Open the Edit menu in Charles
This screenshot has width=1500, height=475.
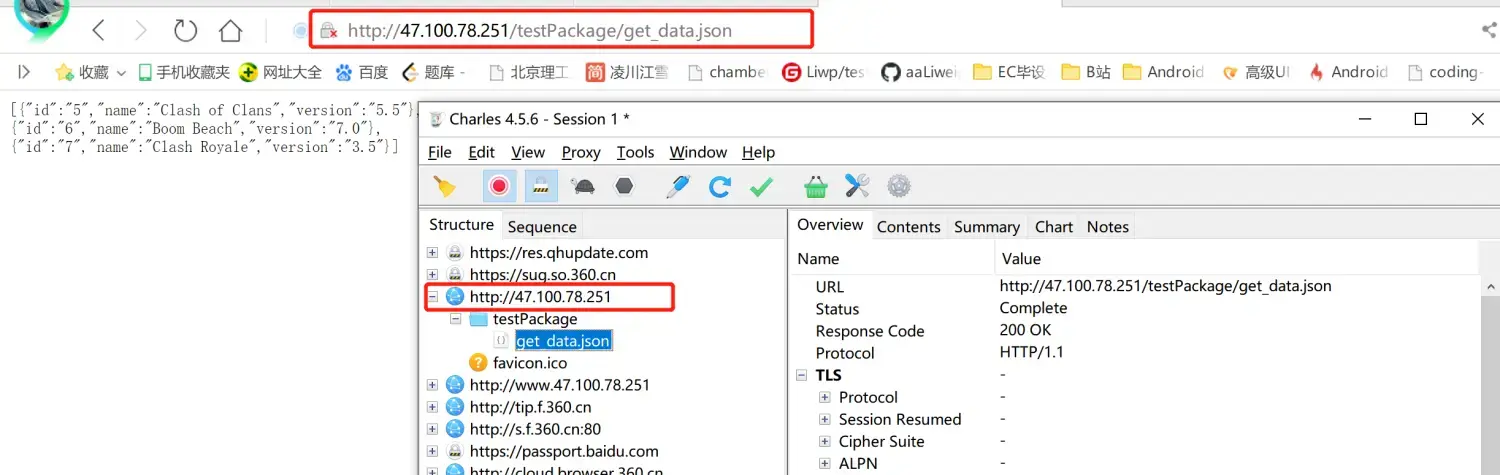pos(481,152)
